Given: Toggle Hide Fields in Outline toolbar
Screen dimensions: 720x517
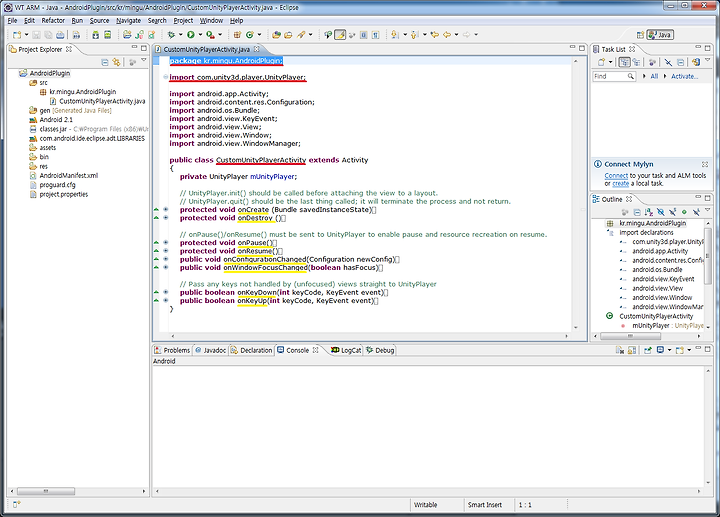Looking at the screenshot, I should [x=660, y=212].
